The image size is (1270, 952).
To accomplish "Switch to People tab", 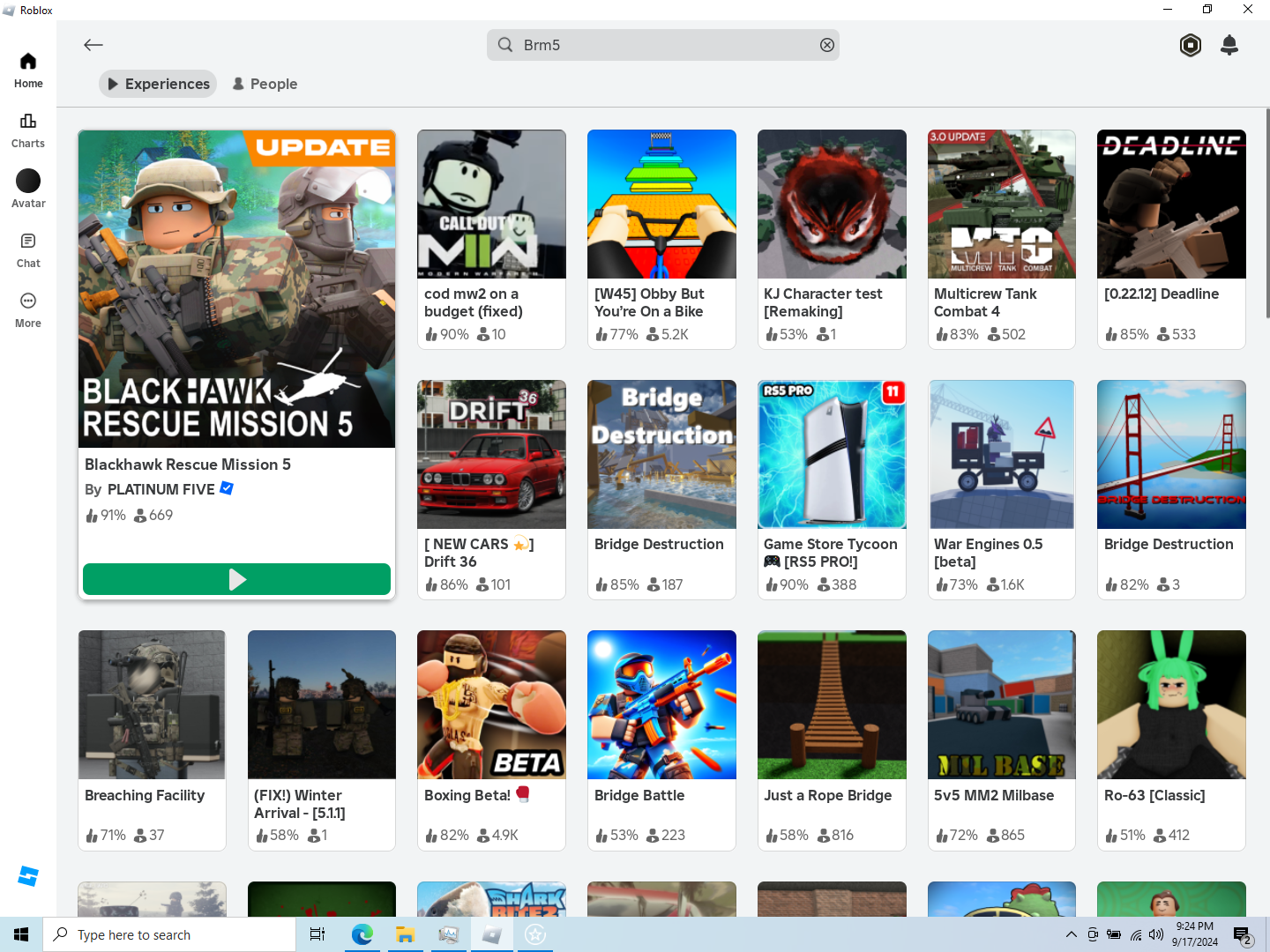I will tap(265, 84).
